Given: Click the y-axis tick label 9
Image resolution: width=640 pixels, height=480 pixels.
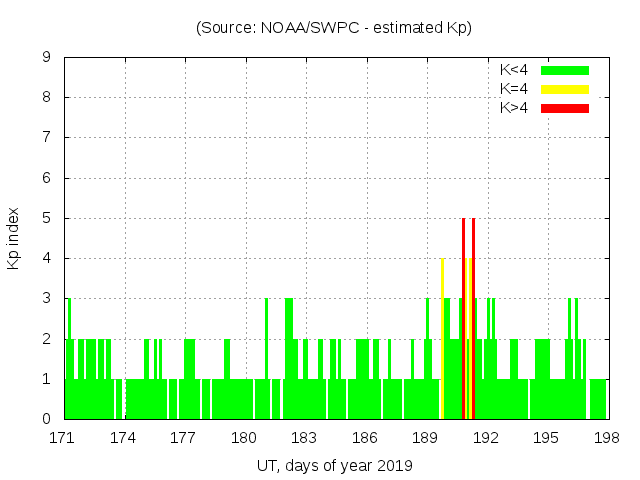Looking at the screenshot, I should click(x=47, y=58).
